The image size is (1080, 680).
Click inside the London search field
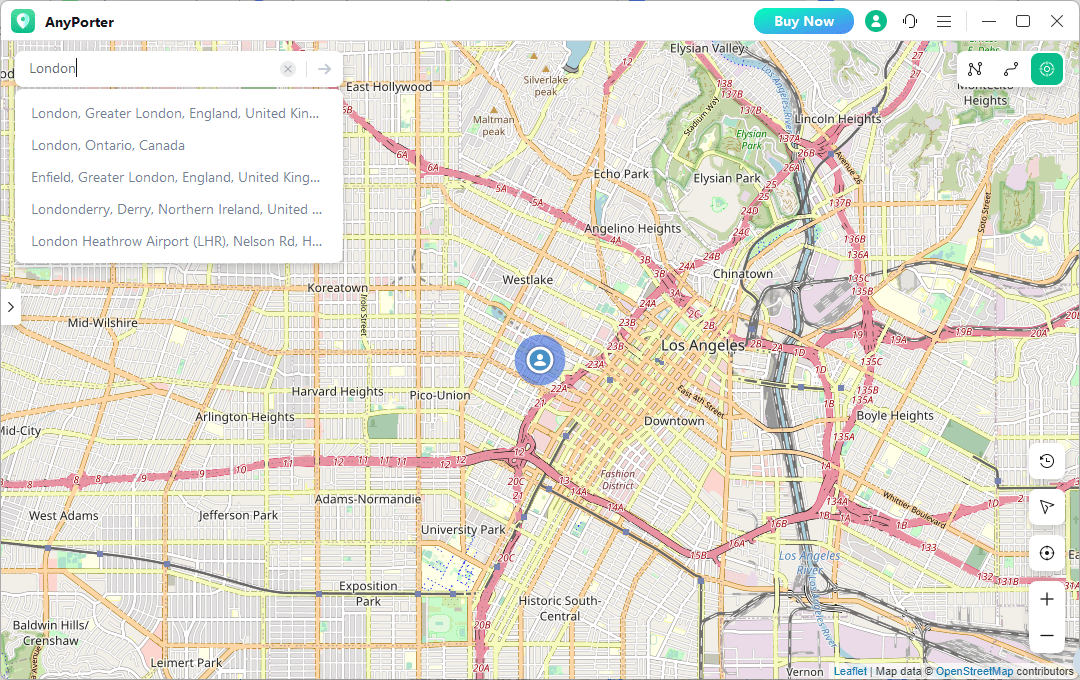[150, 69]
